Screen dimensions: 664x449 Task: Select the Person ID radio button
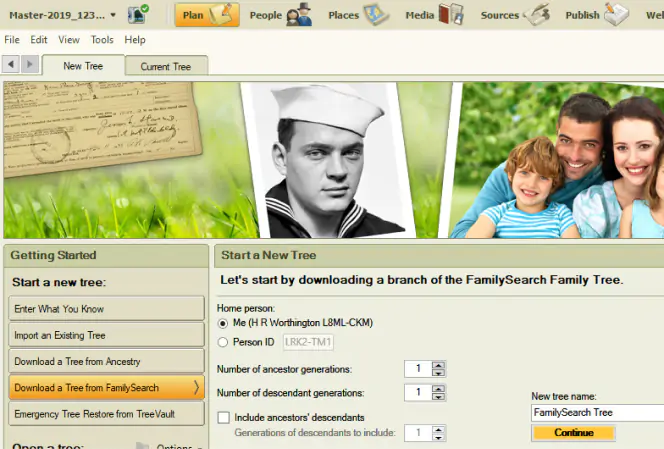coord(223,342)
